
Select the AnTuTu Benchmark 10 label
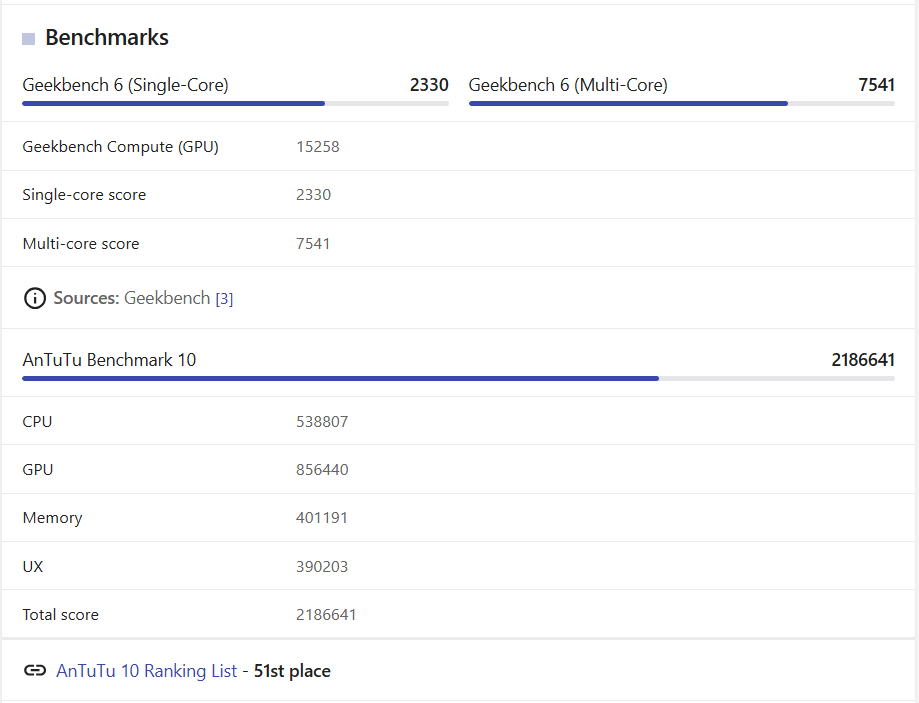point(109,360)
